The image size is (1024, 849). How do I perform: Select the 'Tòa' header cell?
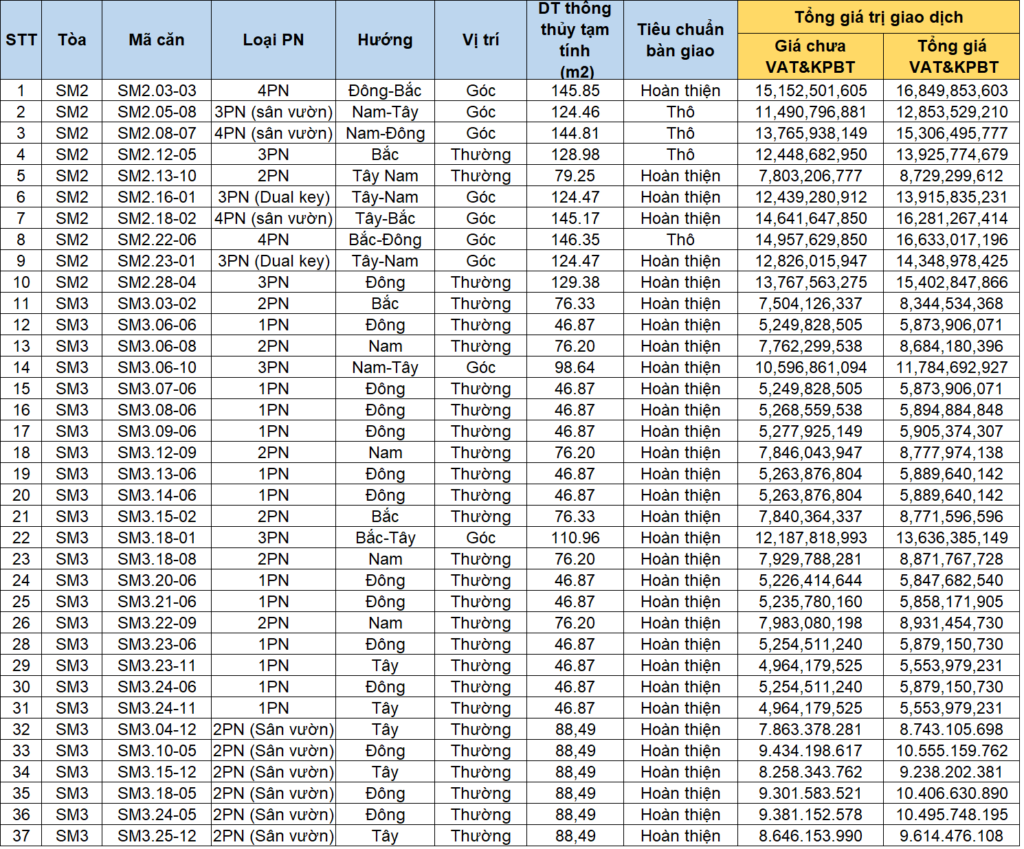[71, 40]
